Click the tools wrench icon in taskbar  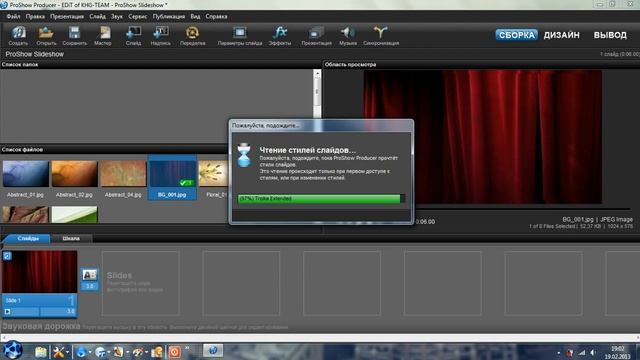coord(59,352)
